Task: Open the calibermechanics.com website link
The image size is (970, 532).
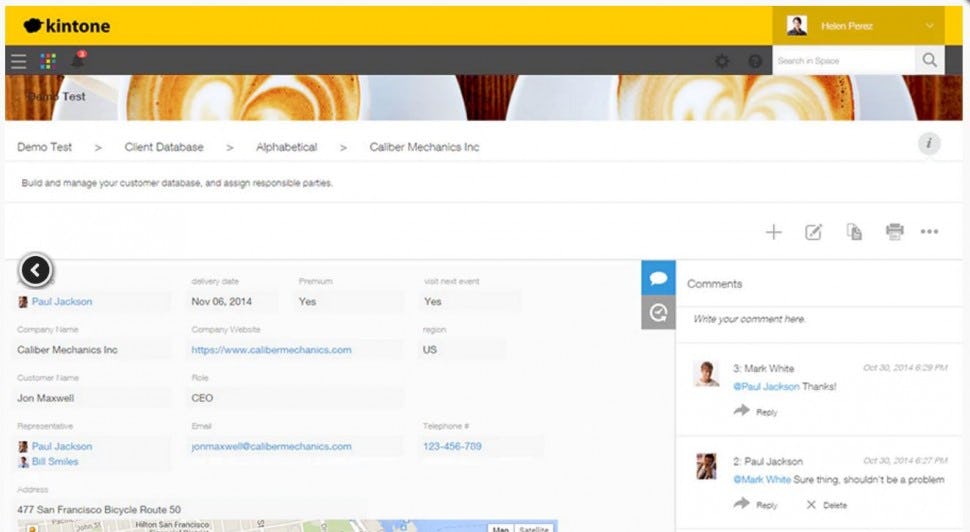Action: (271, 350)
